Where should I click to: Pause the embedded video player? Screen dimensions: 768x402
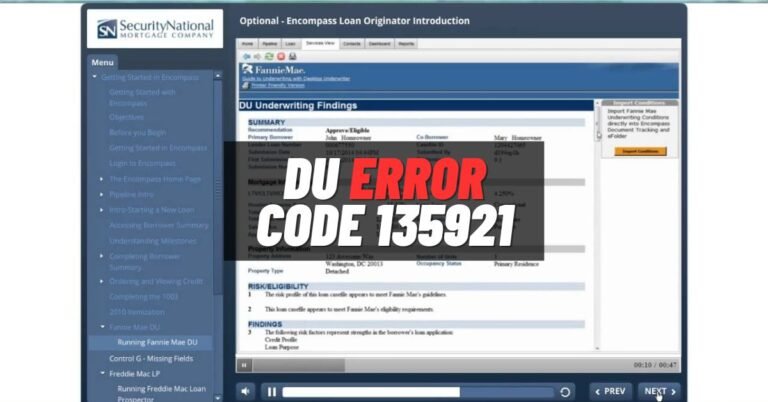point(244,365)
